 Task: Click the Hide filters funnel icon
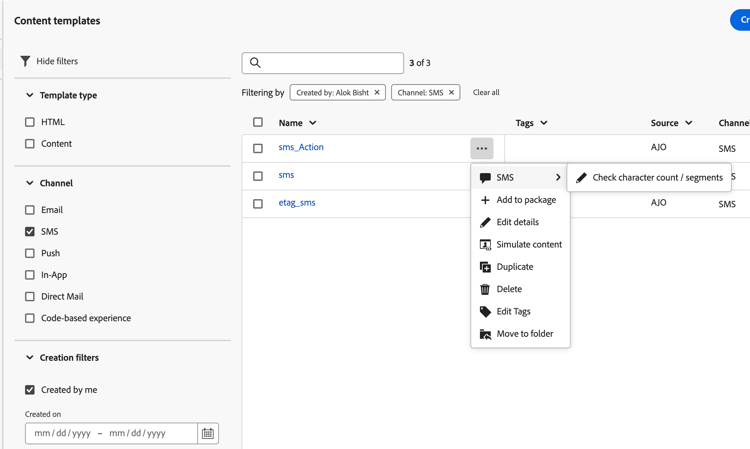pos(25,61)
